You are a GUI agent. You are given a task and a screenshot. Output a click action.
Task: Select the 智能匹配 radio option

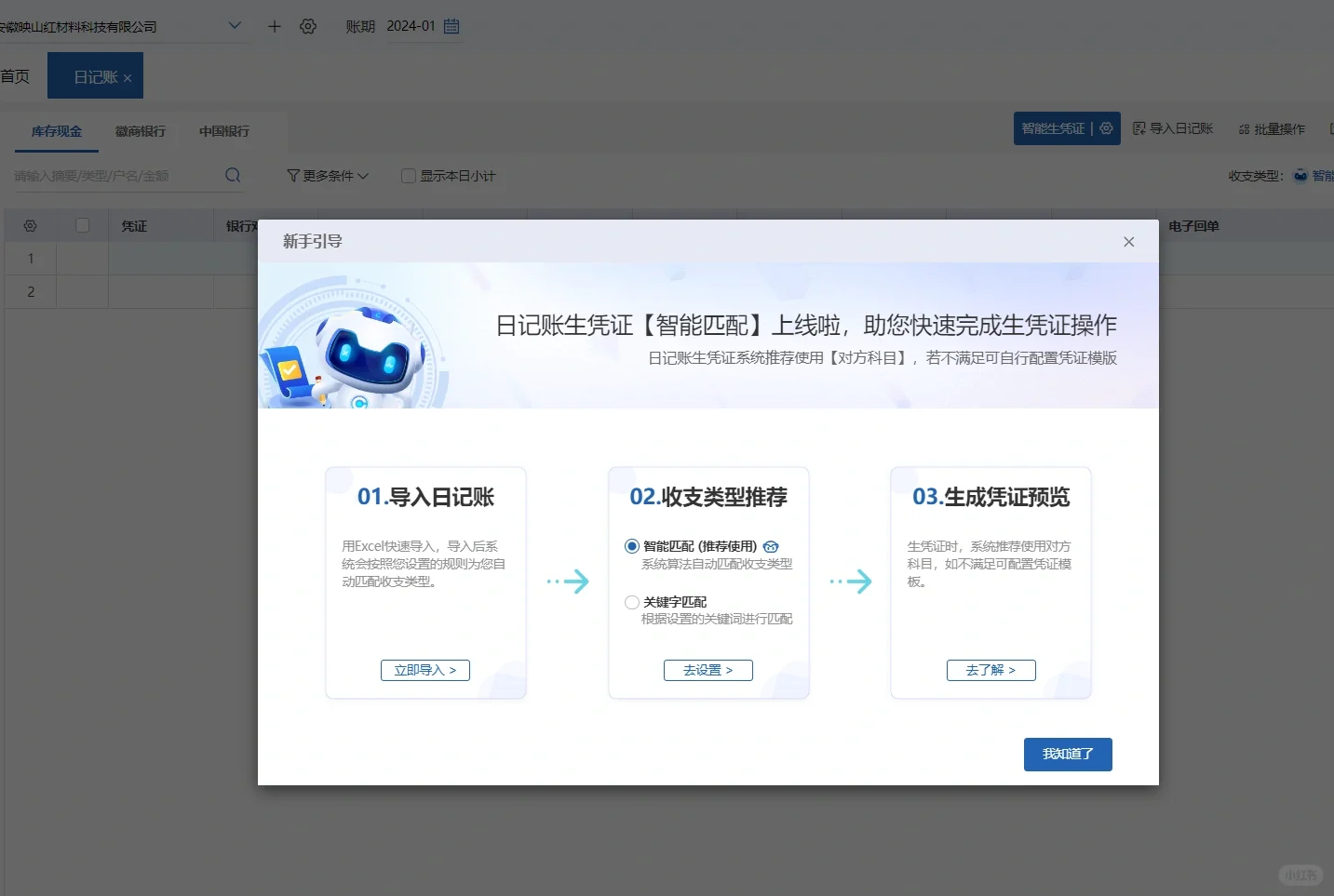[631, 546]
